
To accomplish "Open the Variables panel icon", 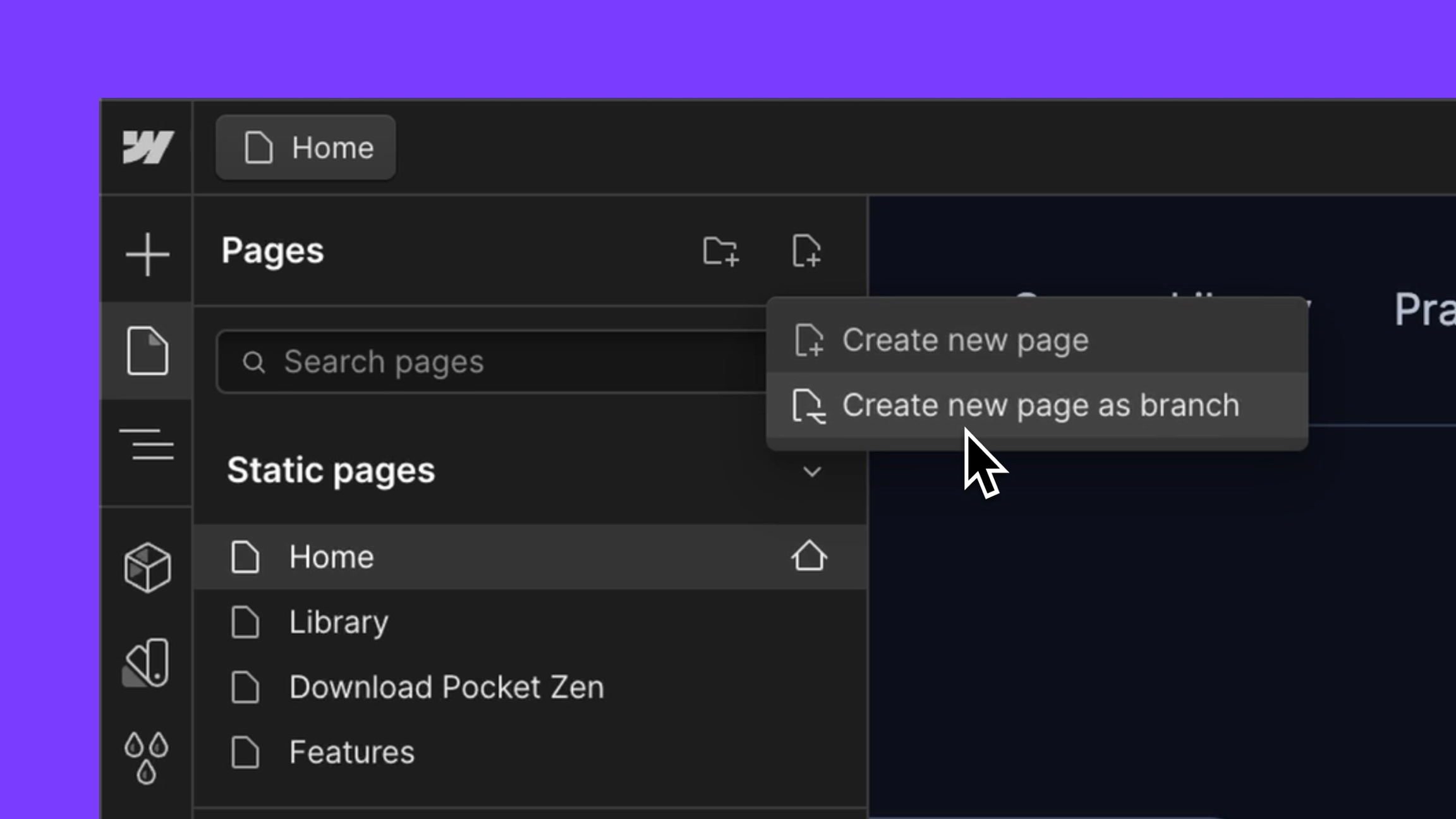I will click(147, 662).
